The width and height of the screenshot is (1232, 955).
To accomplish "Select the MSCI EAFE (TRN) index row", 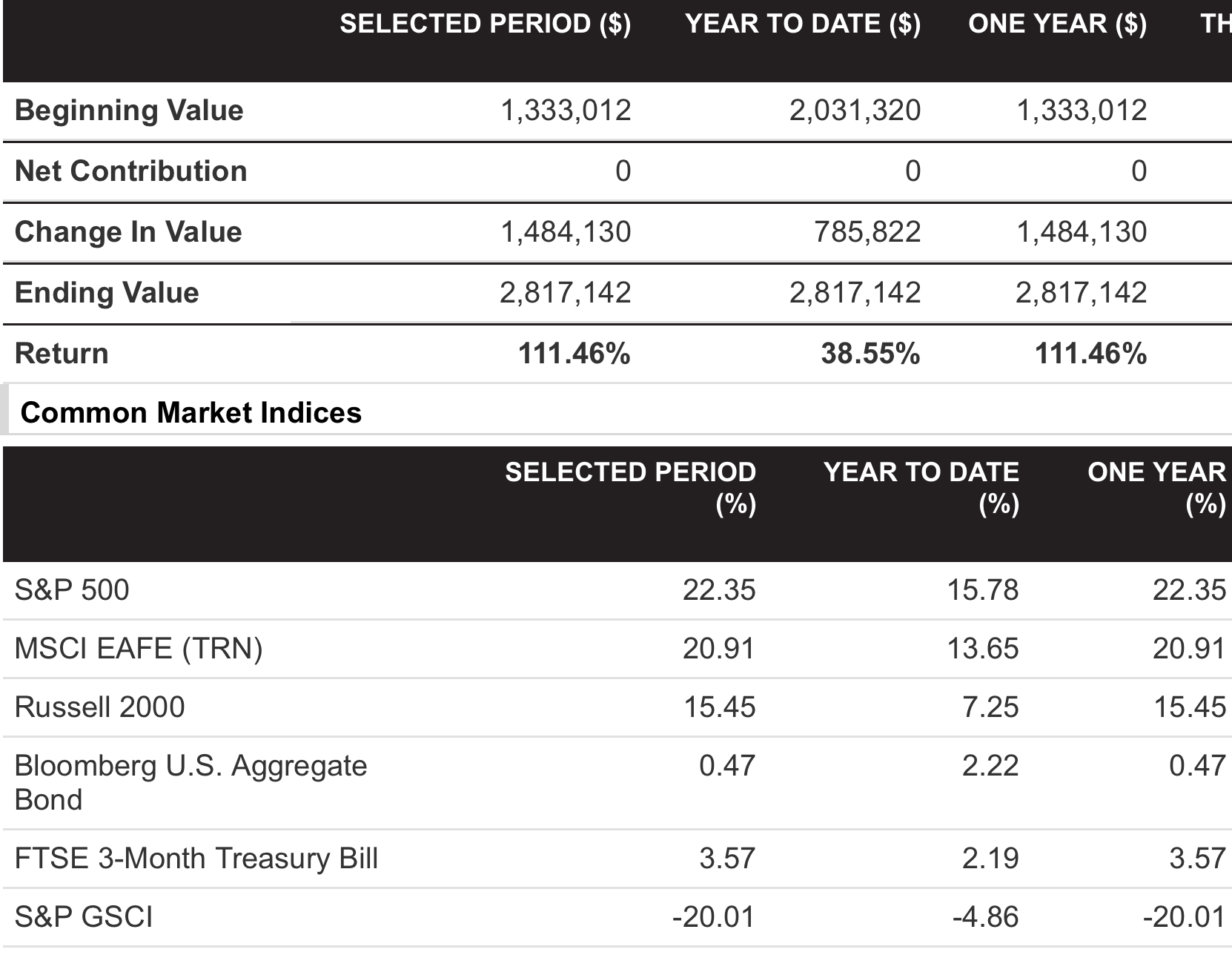I will click(616, 649).
